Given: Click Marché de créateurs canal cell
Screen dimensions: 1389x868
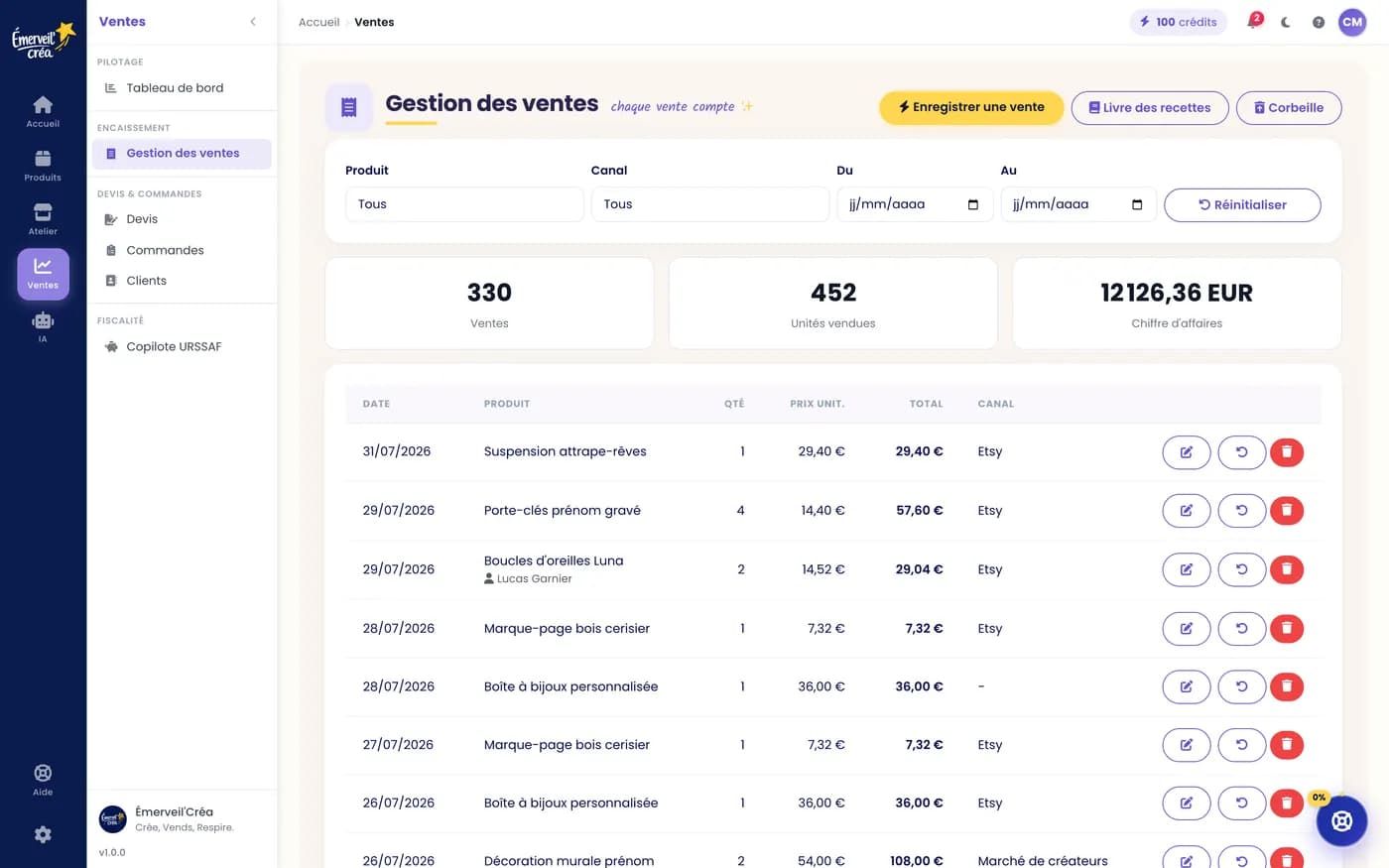Looking at the screenshot, I should click(x=1043, y=861).
